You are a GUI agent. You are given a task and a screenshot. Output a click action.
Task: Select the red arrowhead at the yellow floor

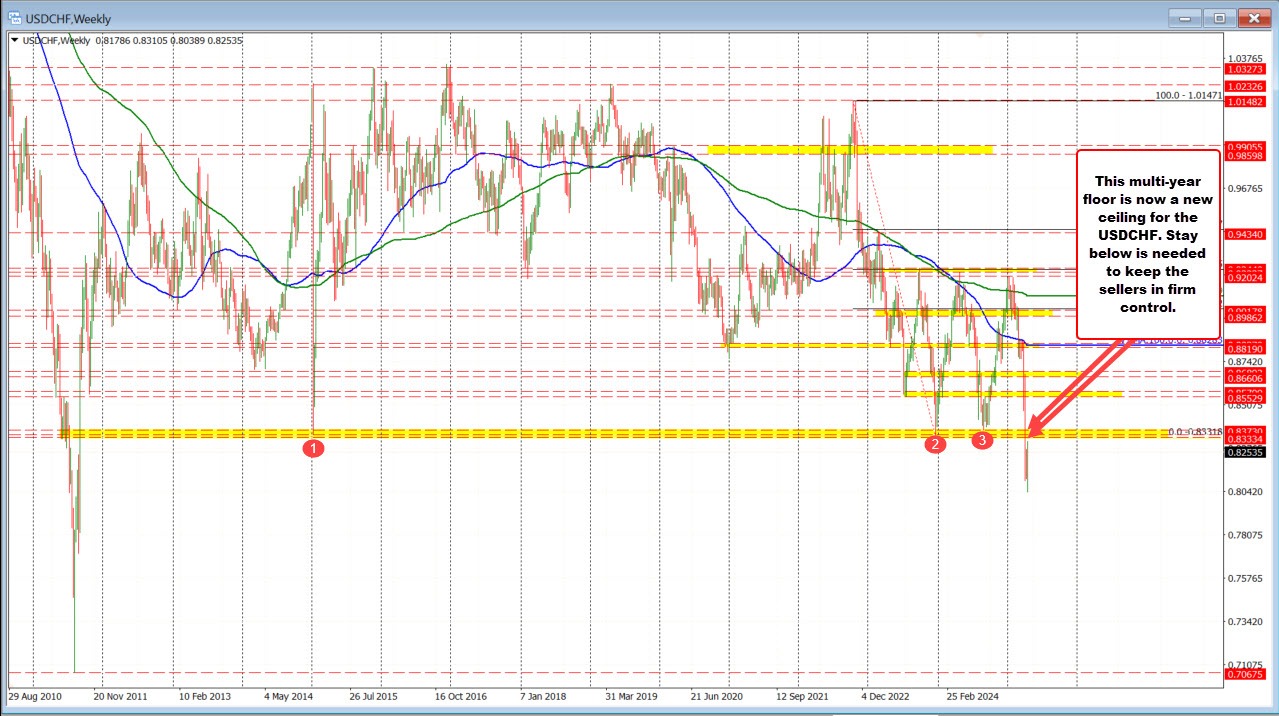[x=1034, y=430]
